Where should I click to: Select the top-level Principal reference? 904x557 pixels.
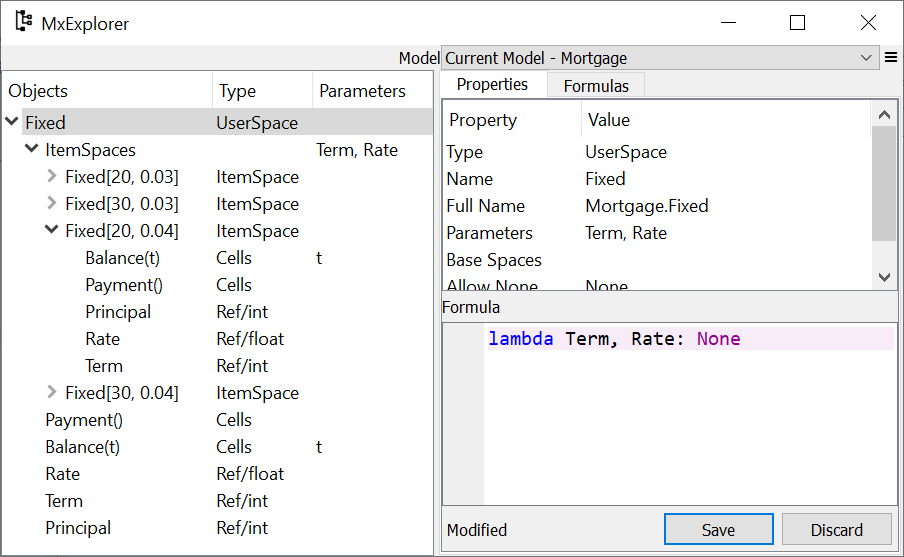(x=78, y=528)
